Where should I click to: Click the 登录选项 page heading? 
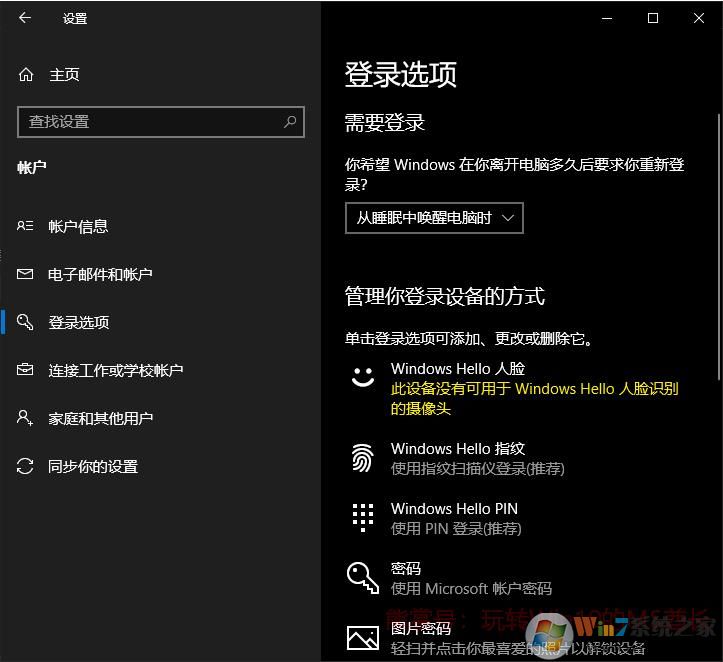pos(400,74)
